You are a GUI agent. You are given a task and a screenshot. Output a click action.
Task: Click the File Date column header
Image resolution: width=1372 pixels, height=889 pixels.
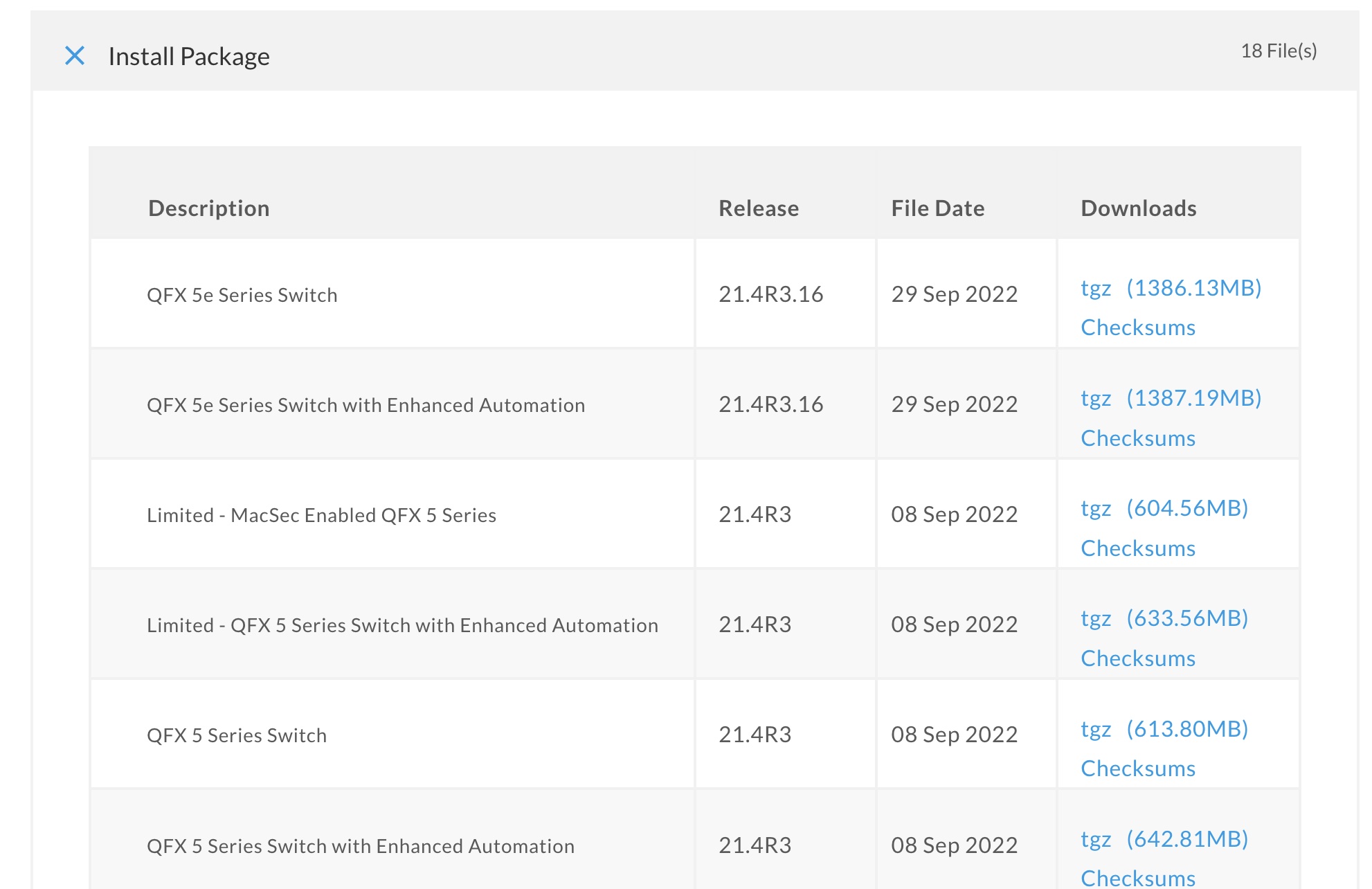(937, 208)
